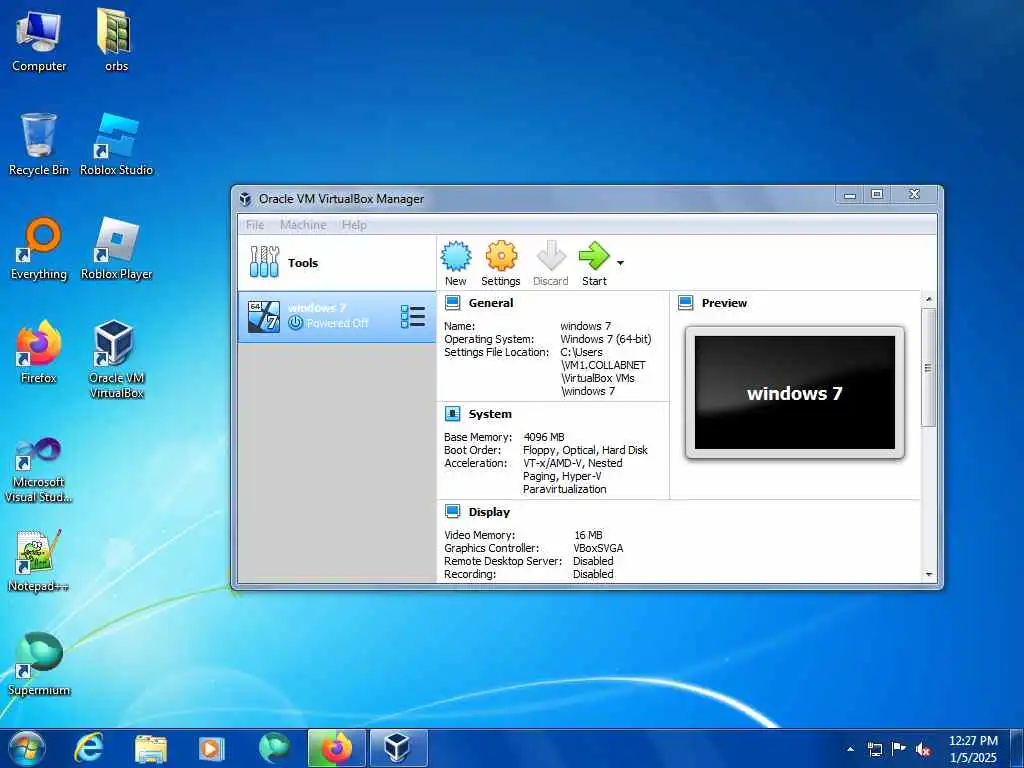The height and width of the screenshot is (768, 1024).
Task: Select the Microsoft Visual Studio desktop shortcut
Action: [39, 470]
